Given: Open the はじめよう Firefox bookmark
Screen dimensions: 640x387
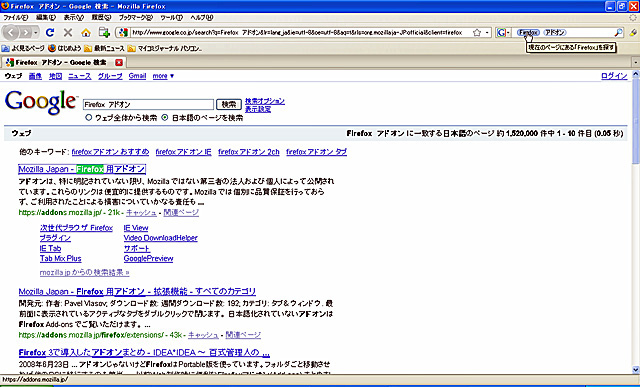Looking at the screenshot, I should [64, 48].
